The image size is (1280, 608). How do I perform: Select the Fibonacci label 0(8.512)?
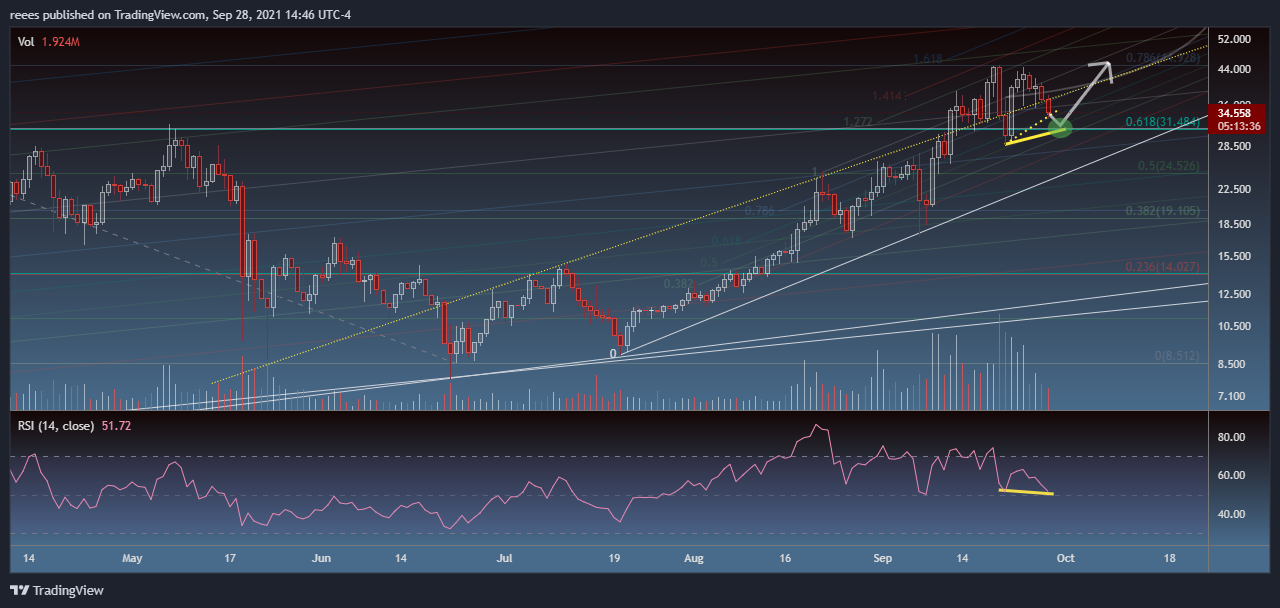1176,356
